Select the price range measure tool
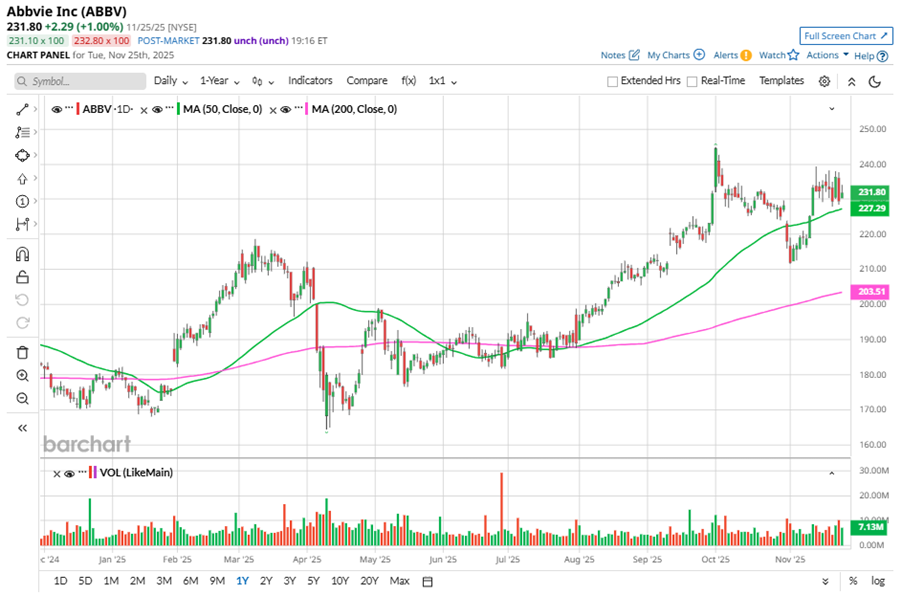The image size is (902, 595). [x=22, y=224]
